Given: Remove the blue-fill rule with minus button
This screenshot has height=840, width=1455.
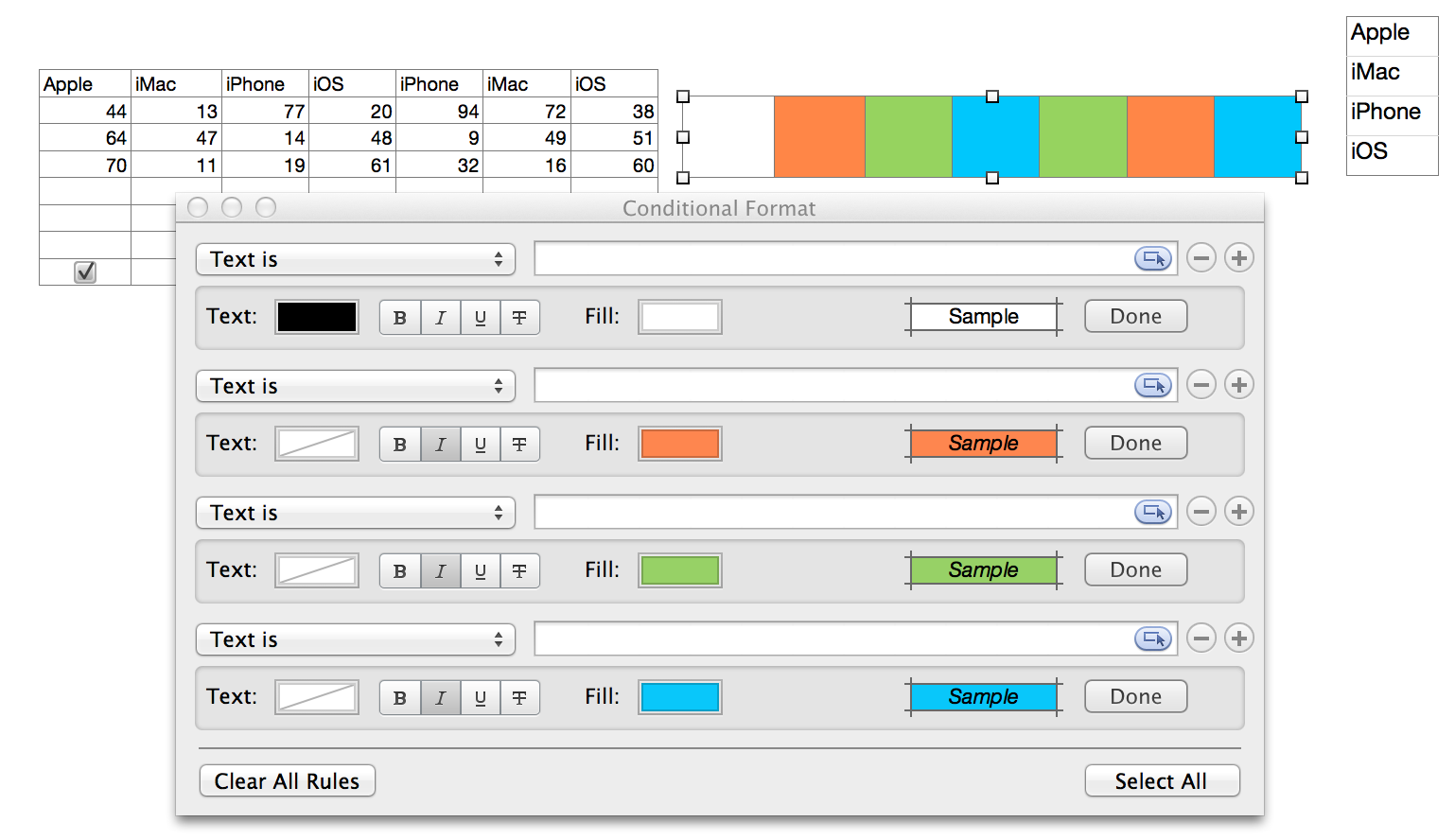Looking at the screenshot, I should pyautogui.click(x=1201, y=638).
